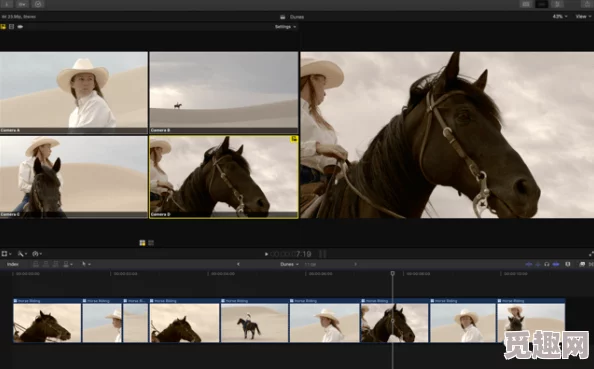594x369 pixels.
Task: Open the transform crop tool menu
Action: pyautogui.click(x=6, y=254)
